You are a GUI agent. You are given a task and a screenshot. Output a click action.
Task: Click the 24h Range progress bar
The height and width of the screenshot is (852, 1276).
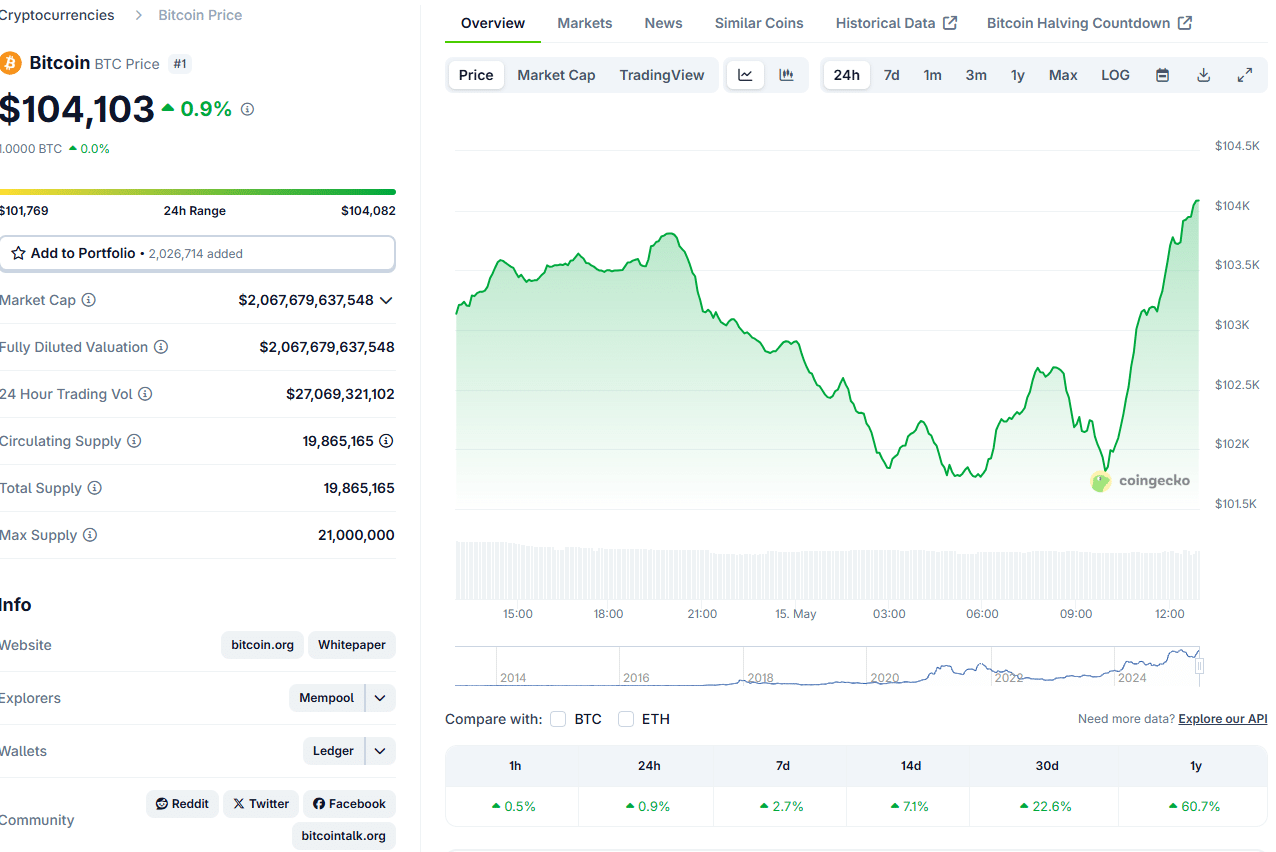[x=198, y=192]
